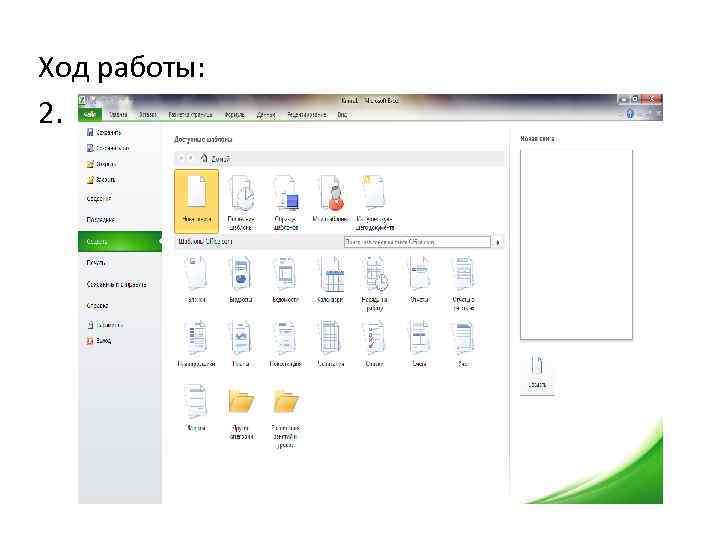
Task: Open the Календари template category
Action: pyautogui.click(x=330, y=279)
